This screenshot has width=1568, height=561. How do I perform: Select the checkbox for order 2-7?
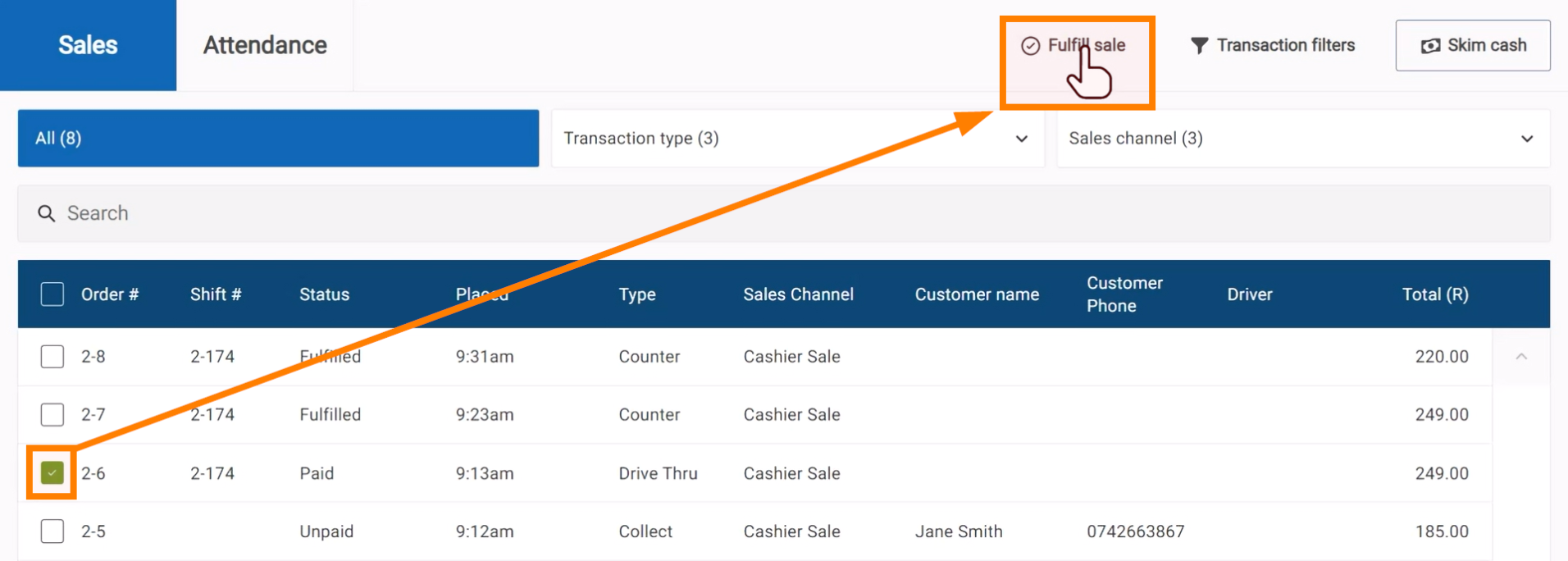tap(52, 415)
